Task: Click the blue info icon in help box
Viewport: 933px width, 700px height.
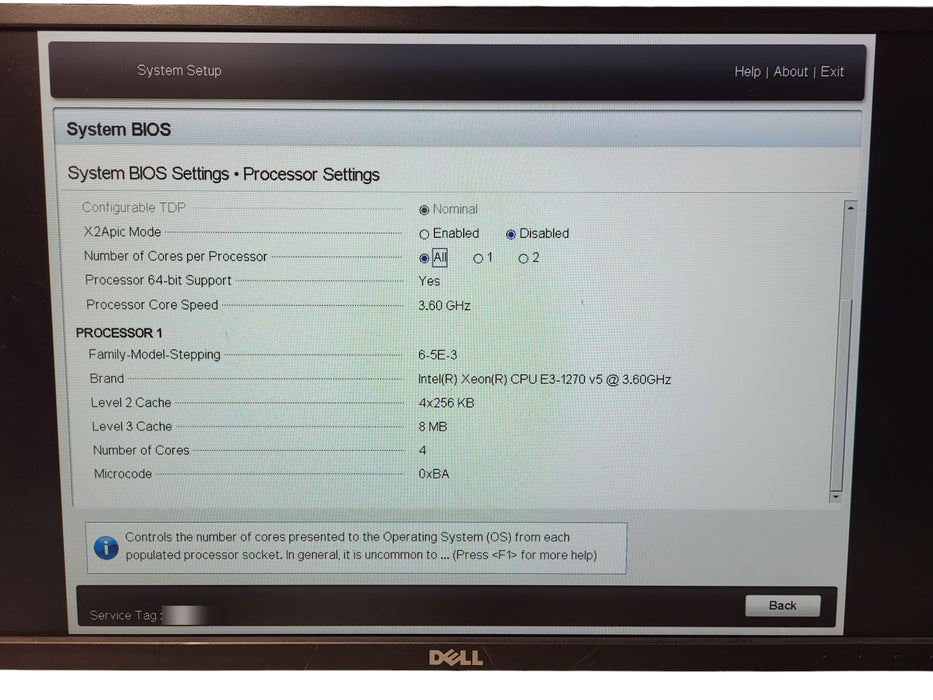Action: pos(106,547)
